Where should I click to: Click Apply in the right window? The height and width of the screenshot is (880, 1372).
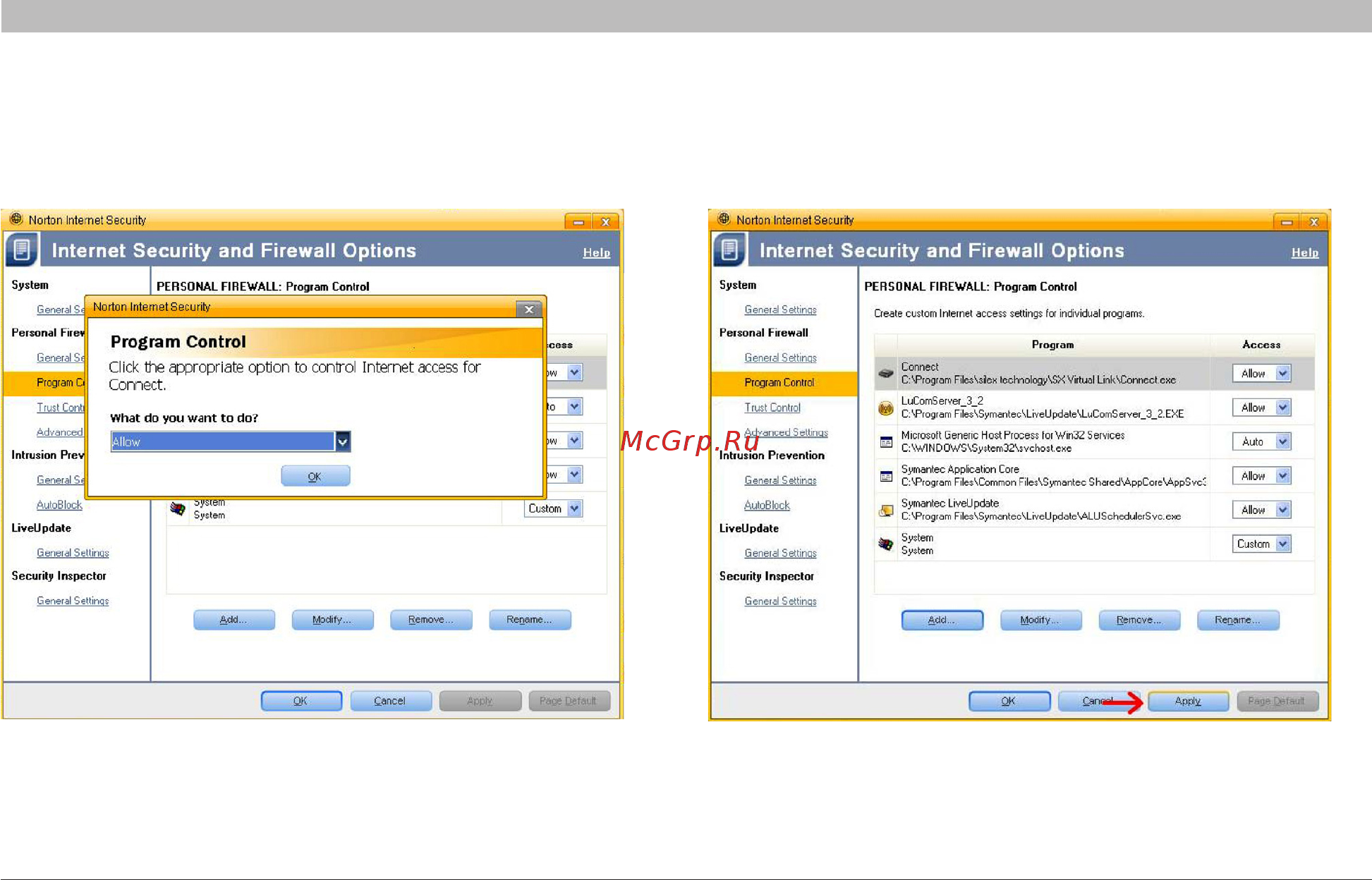coord(1188,701)
